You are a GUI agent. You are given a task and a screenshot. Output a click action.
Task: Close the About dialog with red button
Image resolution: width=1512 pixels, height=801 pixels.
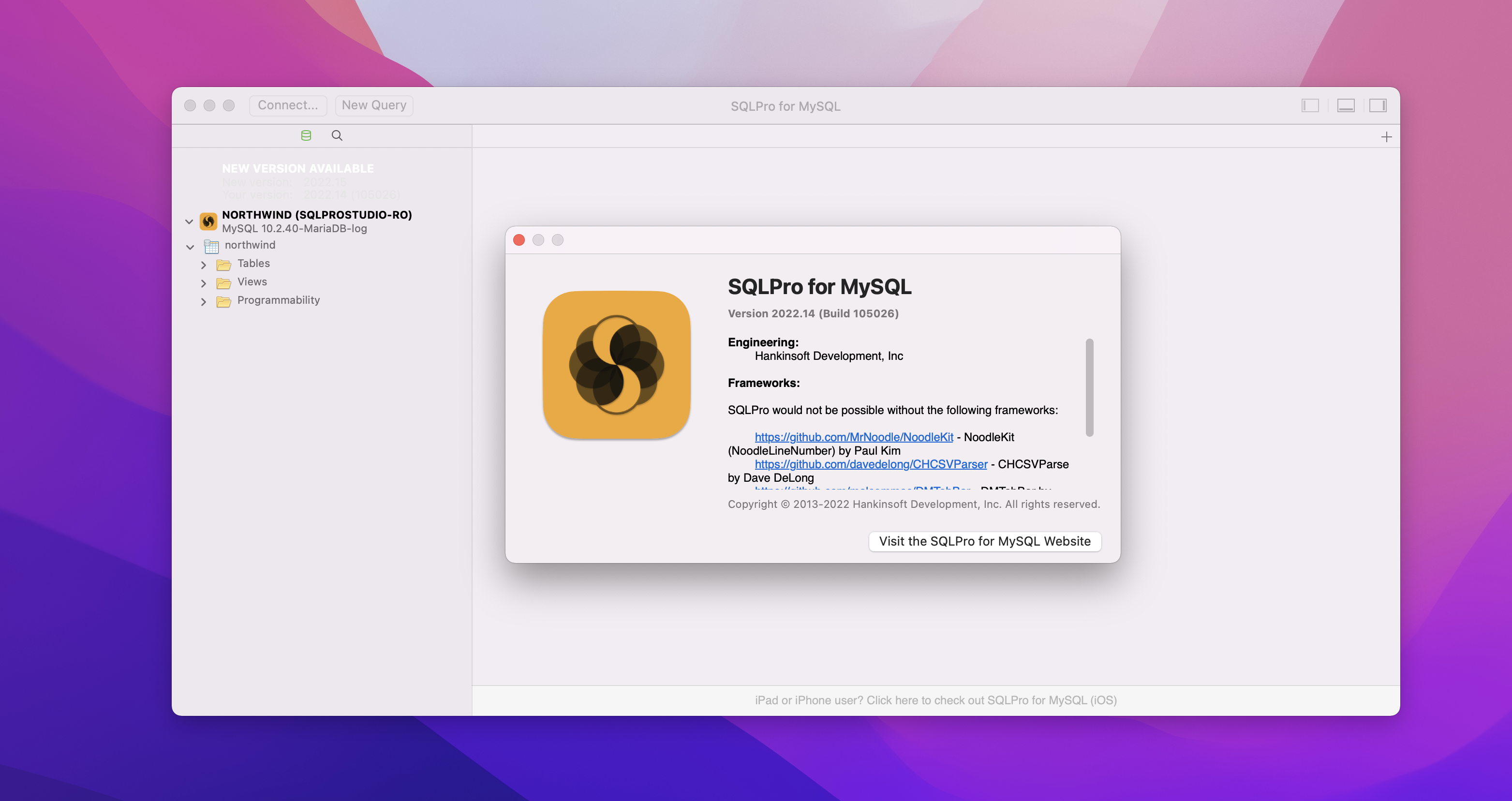tap(519, 240)
